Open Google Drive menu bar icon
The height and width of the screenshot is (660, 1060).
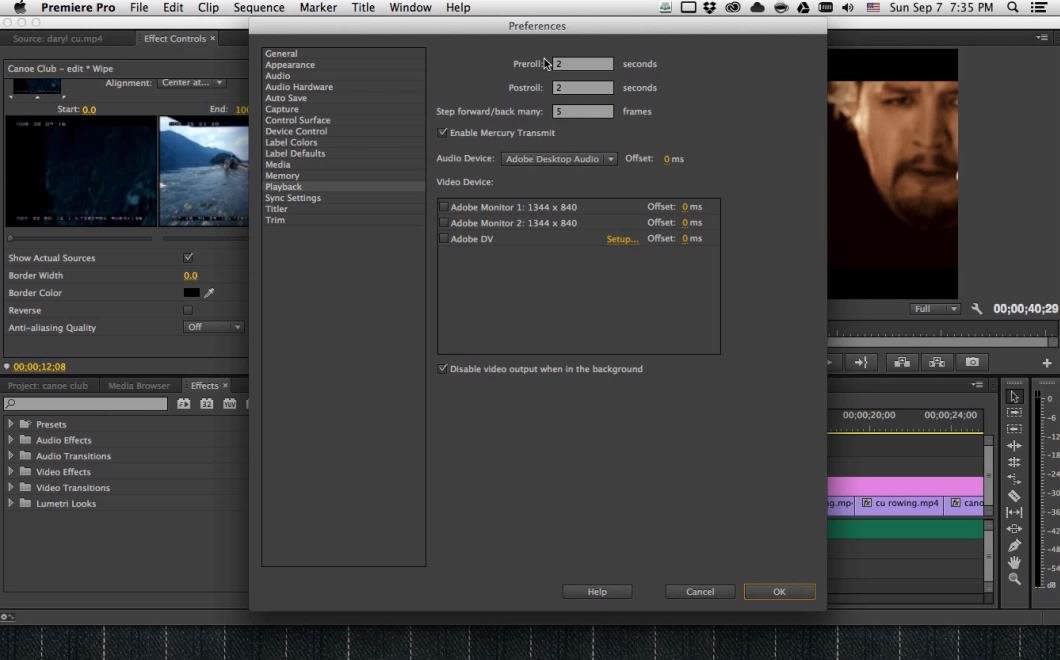[803, 7]
